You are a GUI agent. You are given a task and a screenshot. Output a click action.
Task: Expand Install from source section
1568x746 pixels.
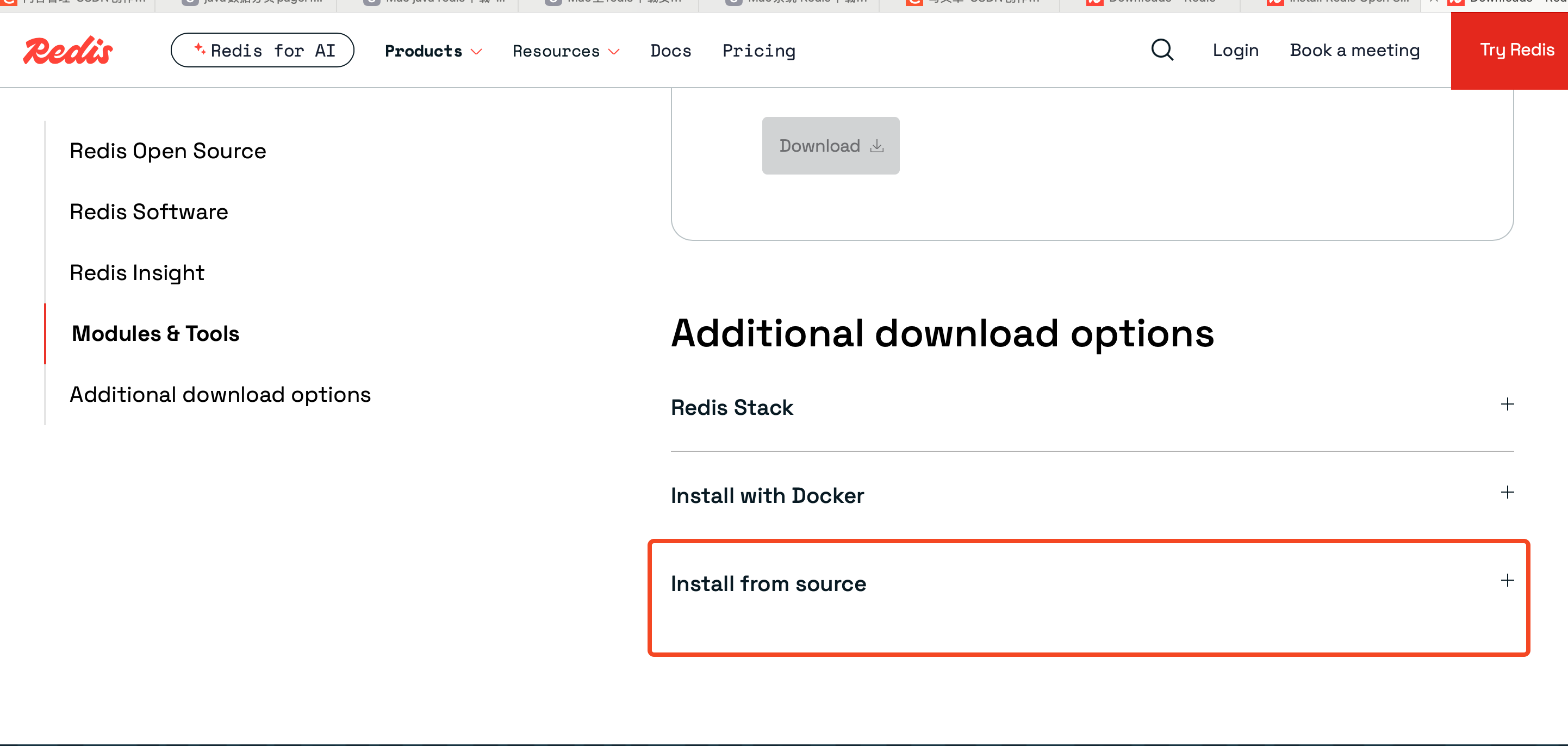coord(768,584)
